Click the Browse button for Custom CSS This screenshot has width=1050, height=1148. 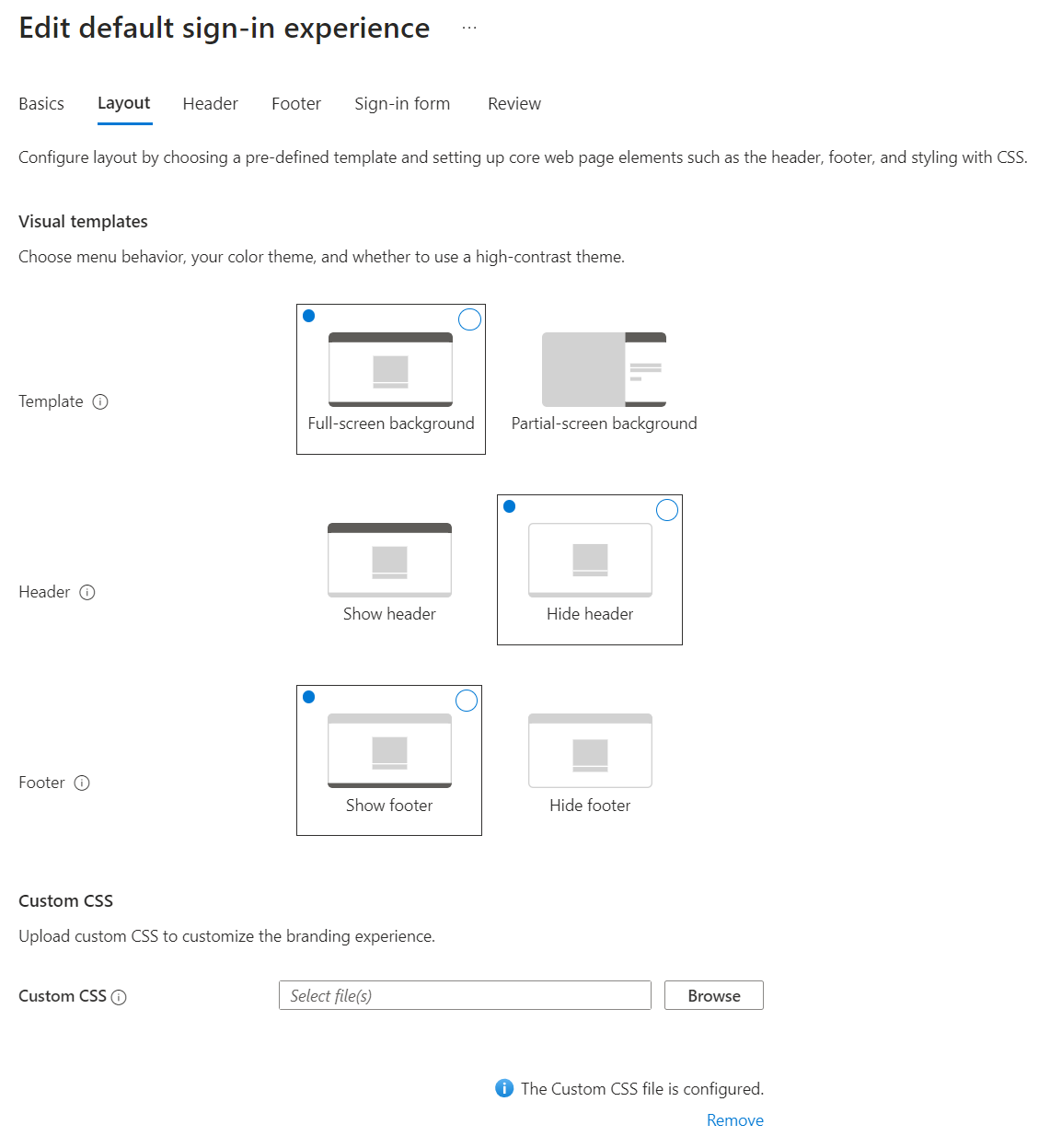[713, 995]
